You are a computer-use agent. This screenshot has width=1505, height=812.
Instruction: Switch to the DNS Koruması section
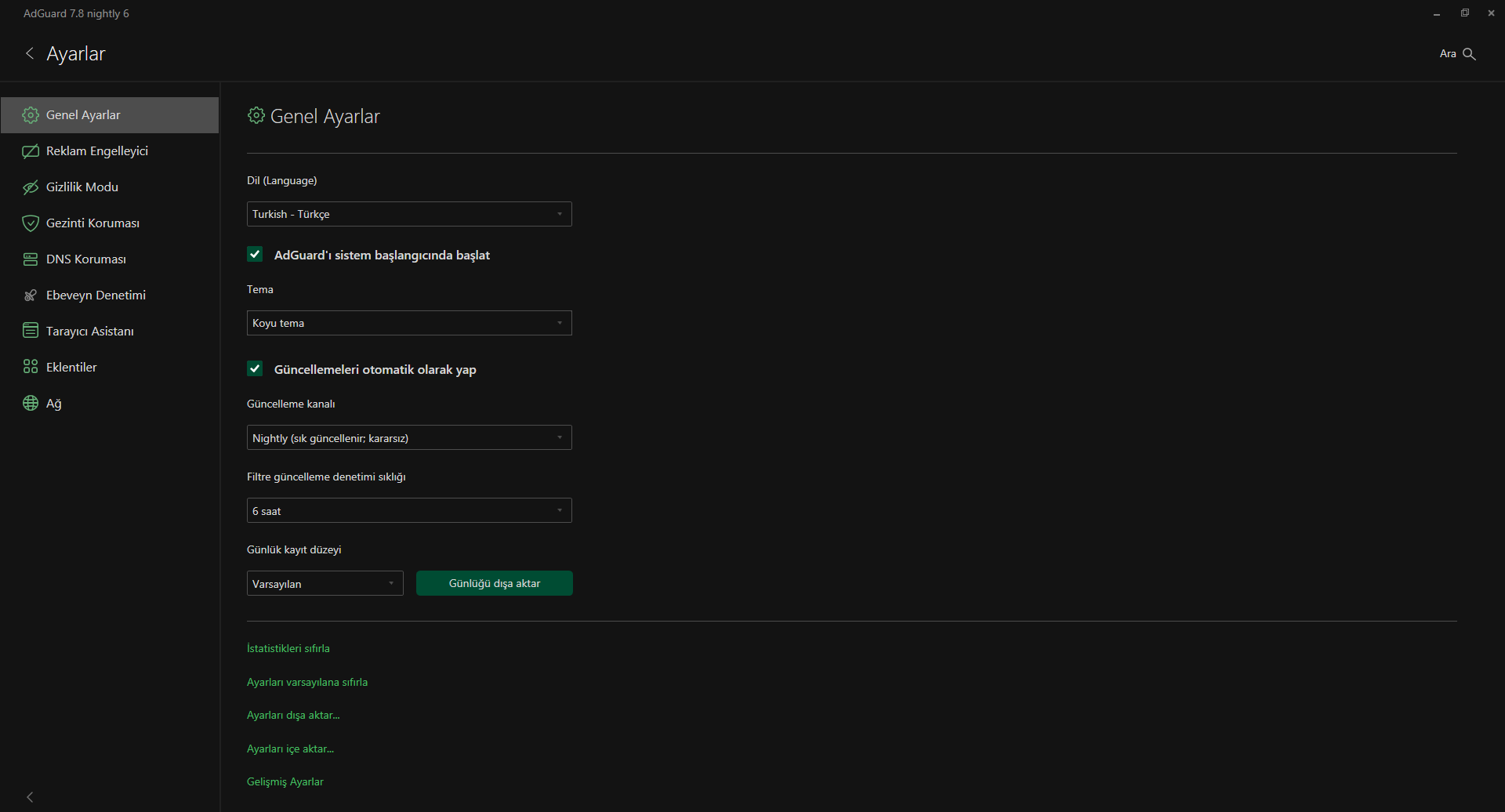point(110,259)
